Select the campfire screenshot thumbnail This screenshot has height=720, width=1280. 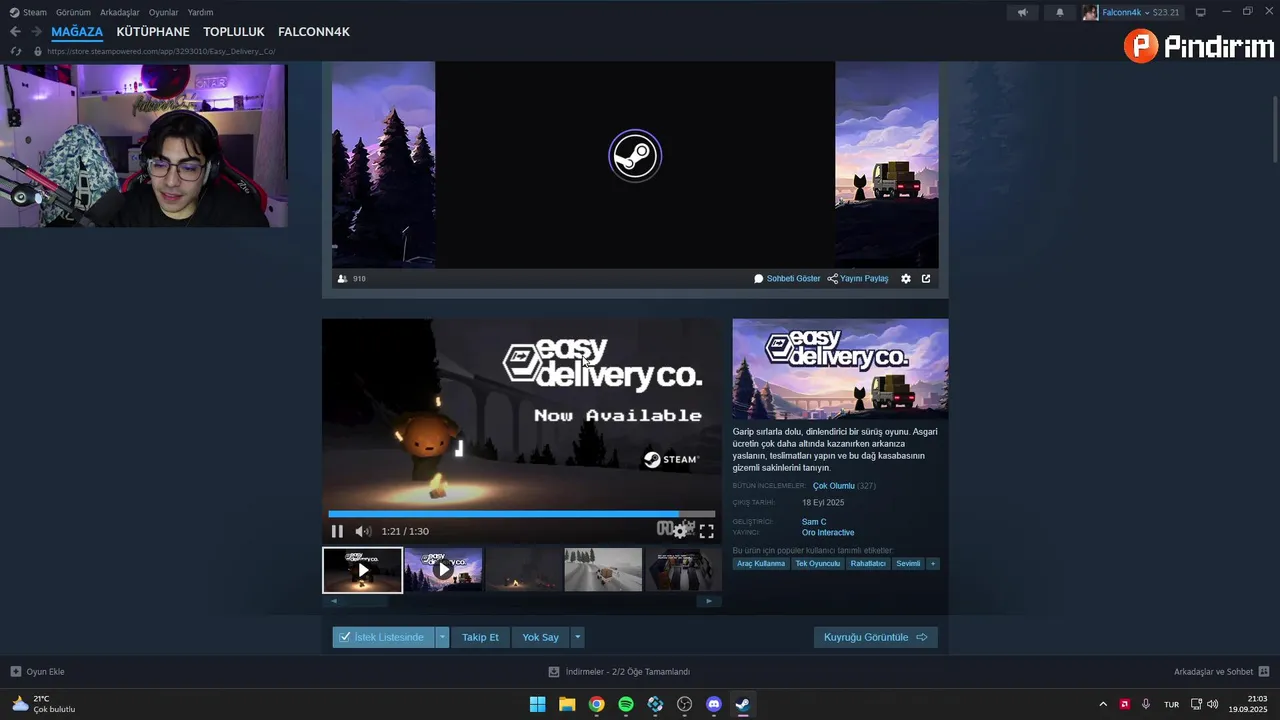coord(523,570)
